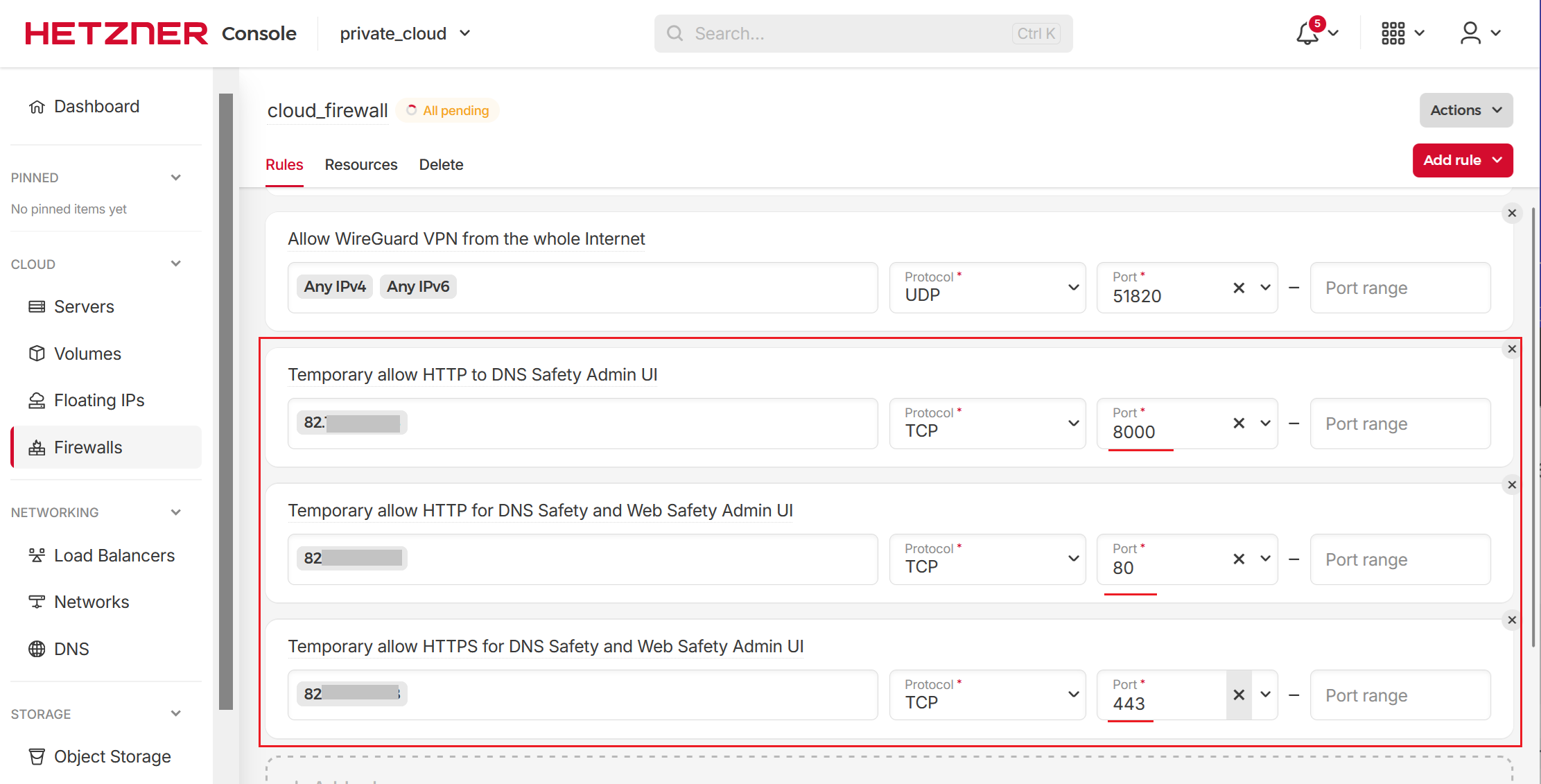Edit the cloud_firewall name
This screenshot has width=1541, height=784.
click(328, 111)
